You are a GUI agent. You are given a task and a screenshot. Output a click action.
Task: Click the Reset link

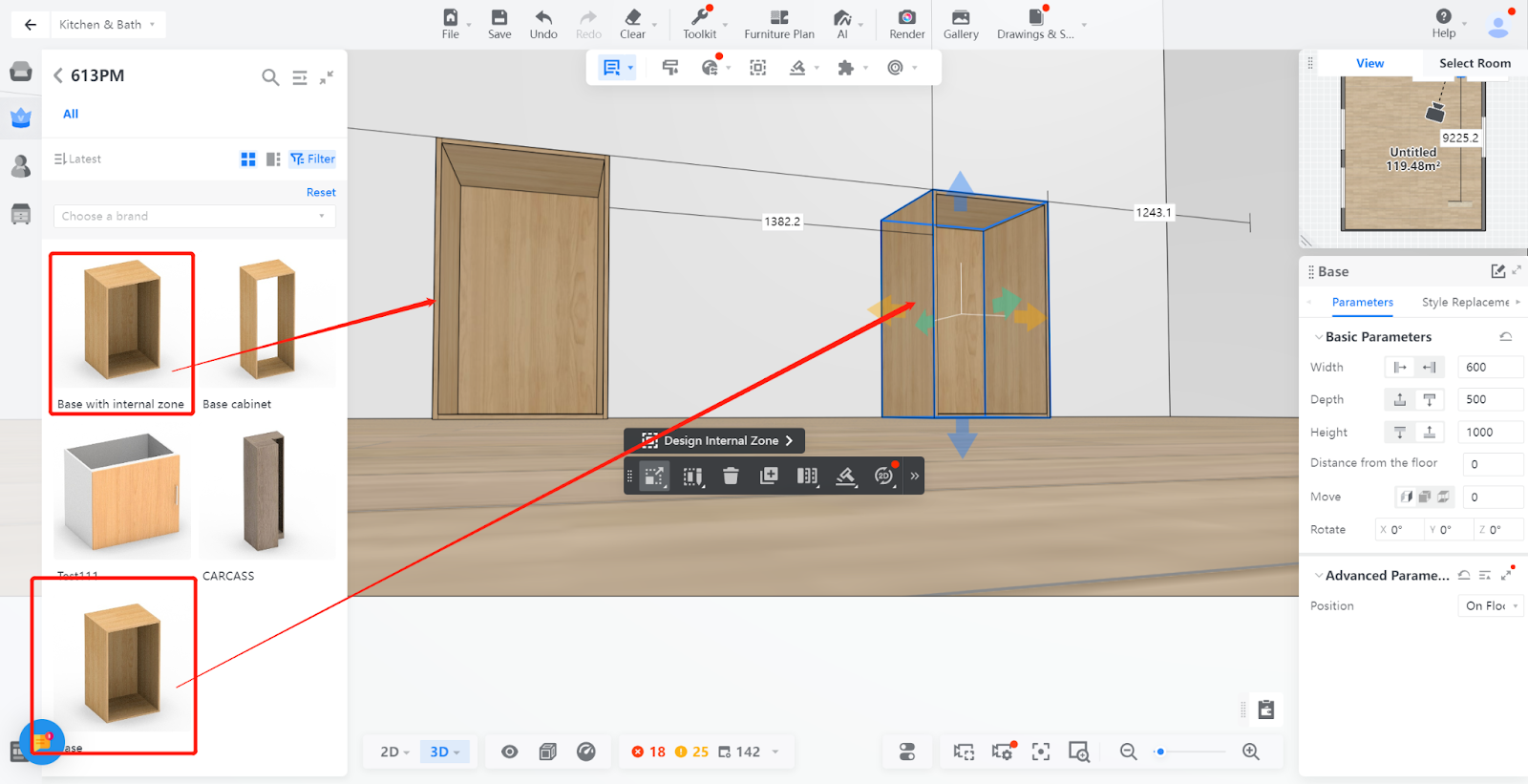pyautogui.click(x=321, y=193)
